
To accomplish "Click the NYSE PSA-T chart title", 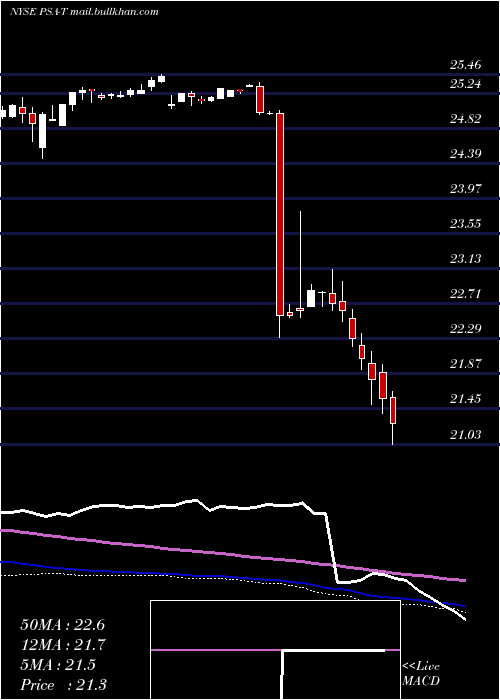I will coord(84,12).
